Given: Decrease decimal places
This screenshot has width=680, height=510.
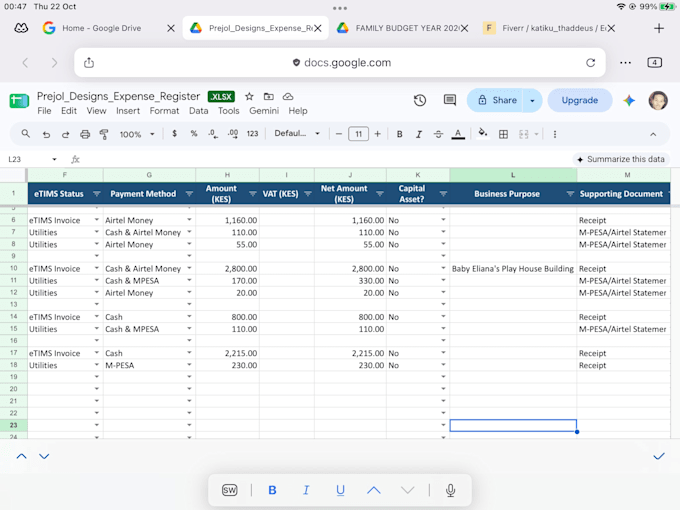Looking at the screenshot, I should coord(212,134).
